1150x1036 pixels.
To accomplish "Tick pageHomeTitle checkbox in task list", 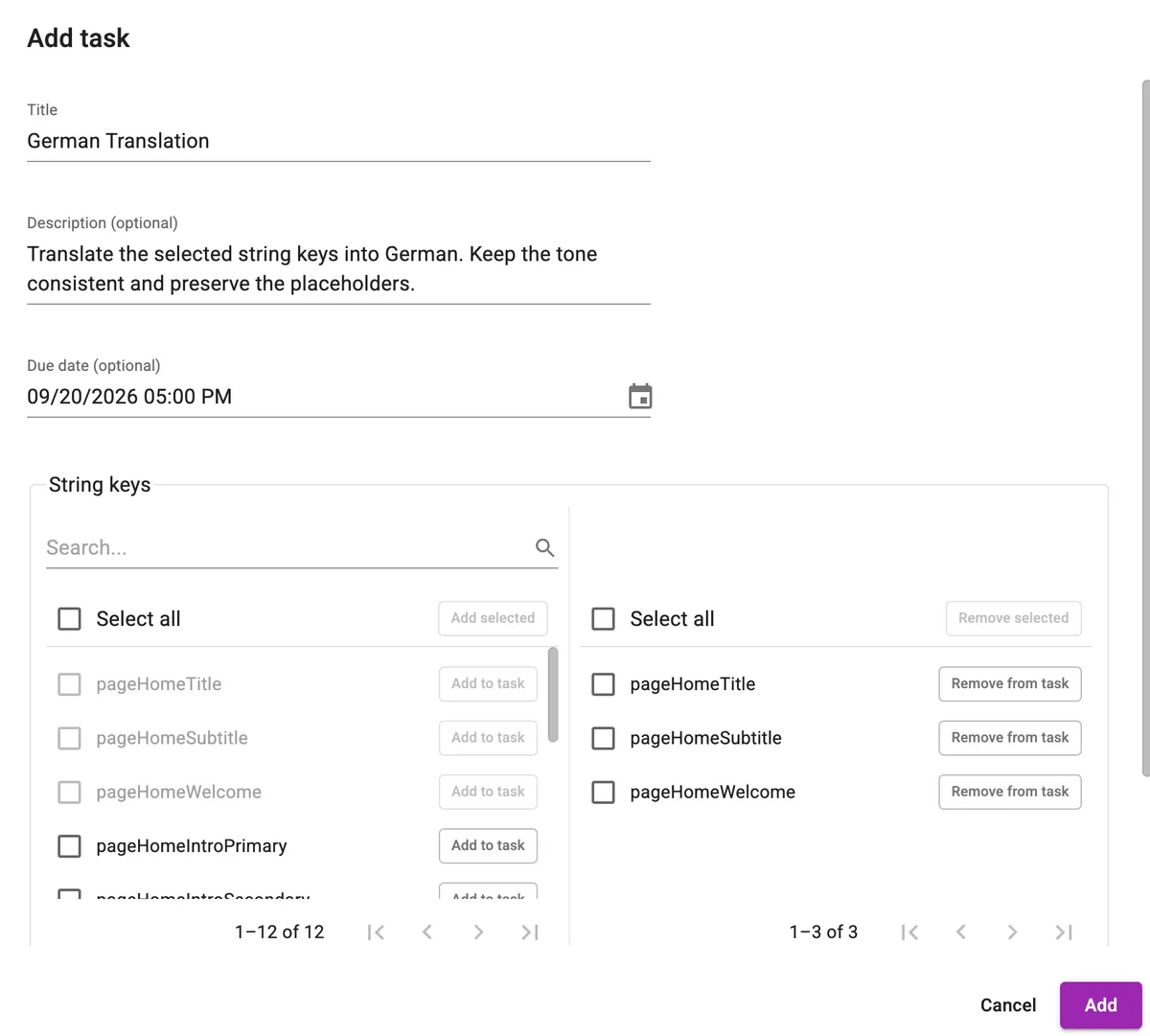I will pos(603,683).
